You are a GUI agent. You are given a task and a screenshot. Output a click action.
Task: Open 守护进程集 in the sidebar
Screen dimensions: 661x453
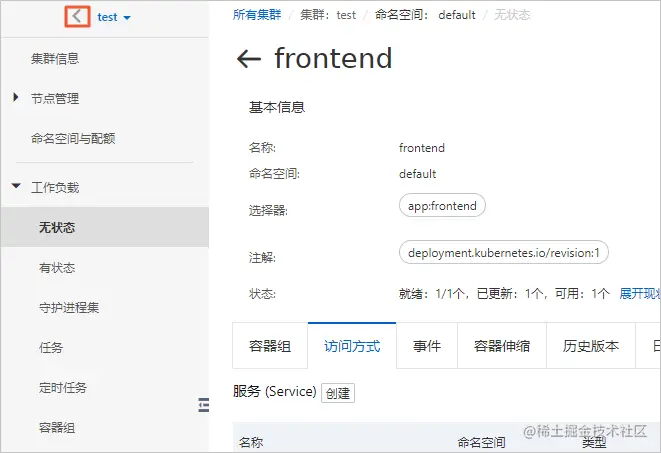point(69,307)
